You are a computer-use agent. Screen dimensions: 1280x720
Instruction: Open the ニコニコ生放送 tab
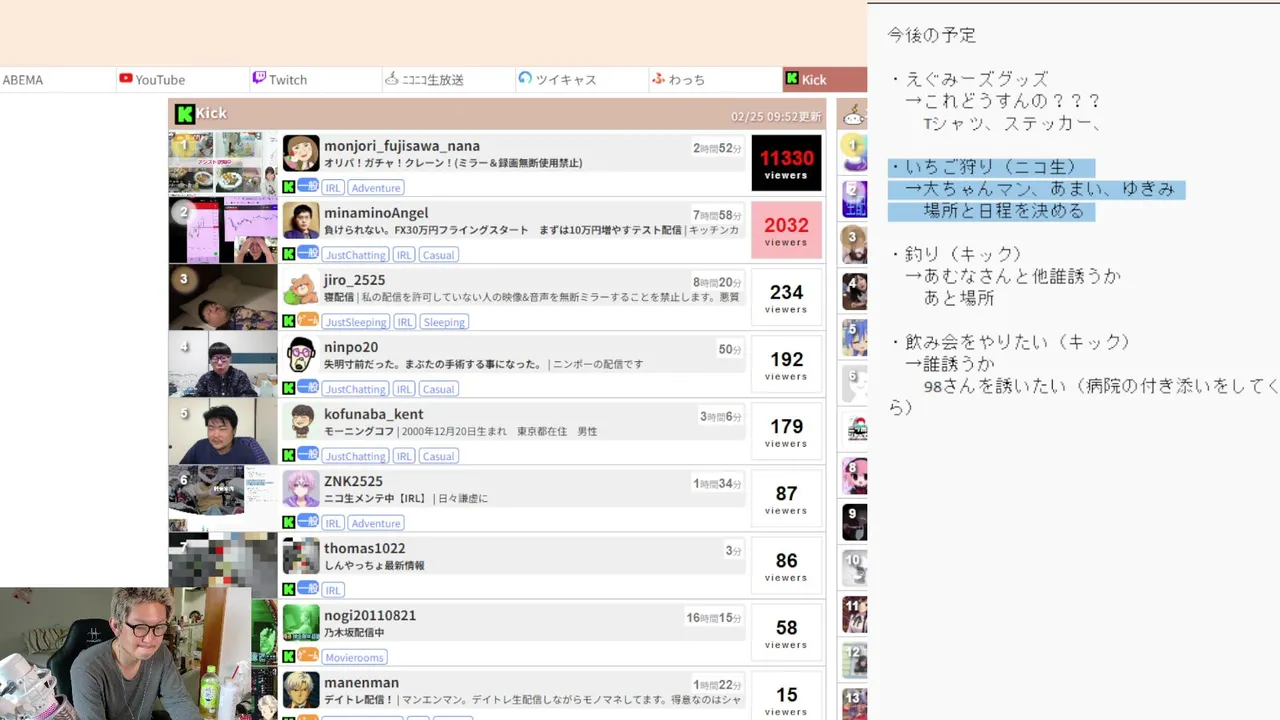coord(449,80)
